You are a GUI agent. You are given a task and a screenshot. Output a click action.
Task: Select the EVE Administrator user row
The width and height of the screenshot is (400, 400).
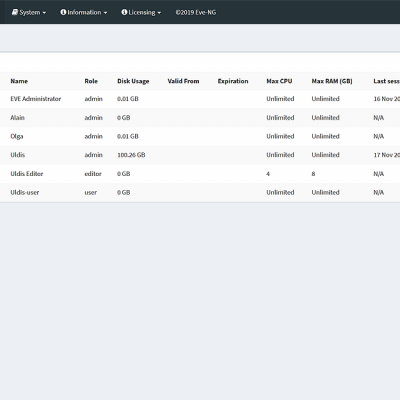(200, 99)
